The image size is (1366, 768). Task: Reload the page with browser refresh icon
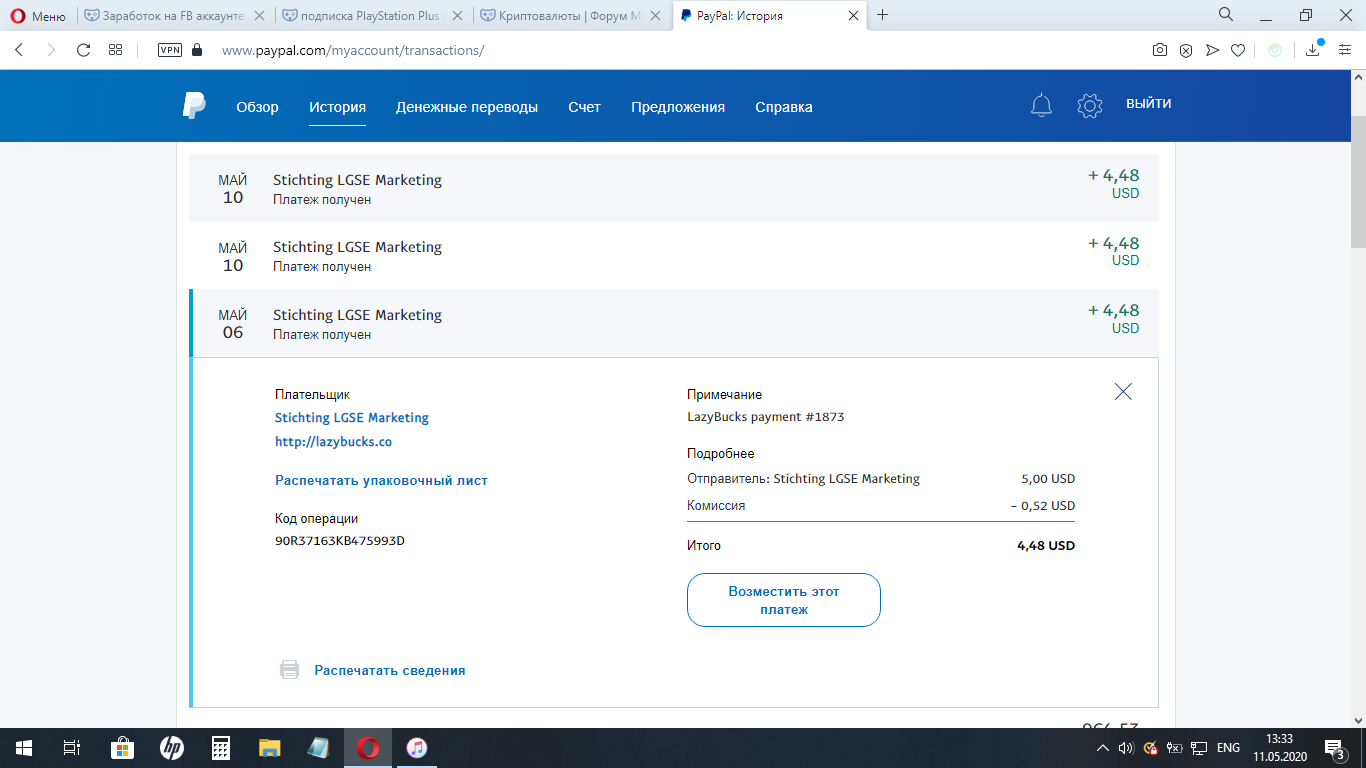(x=84, y=50)
